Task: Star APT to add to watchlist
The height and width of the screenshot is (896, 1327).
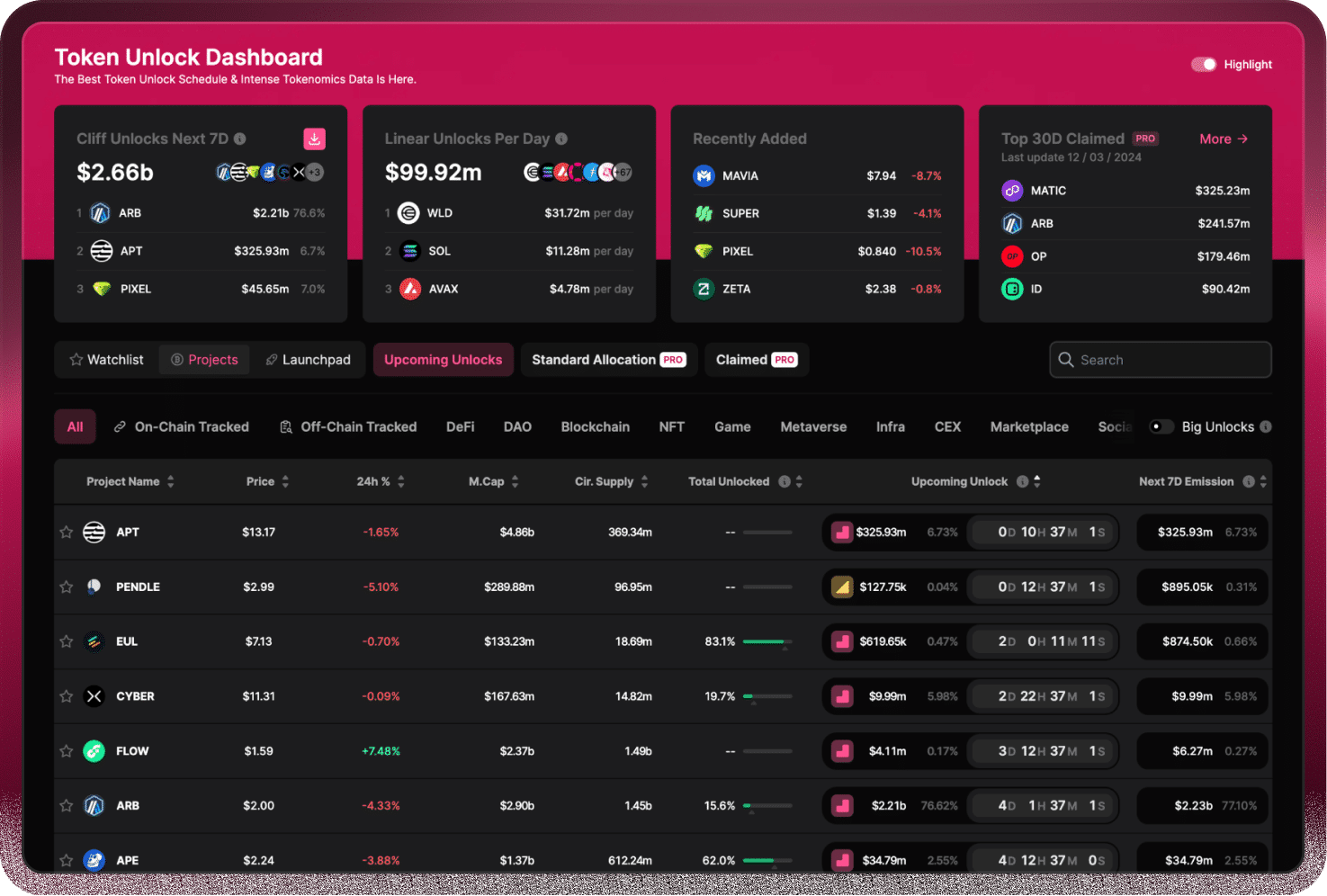Action: tap(66, 532)
